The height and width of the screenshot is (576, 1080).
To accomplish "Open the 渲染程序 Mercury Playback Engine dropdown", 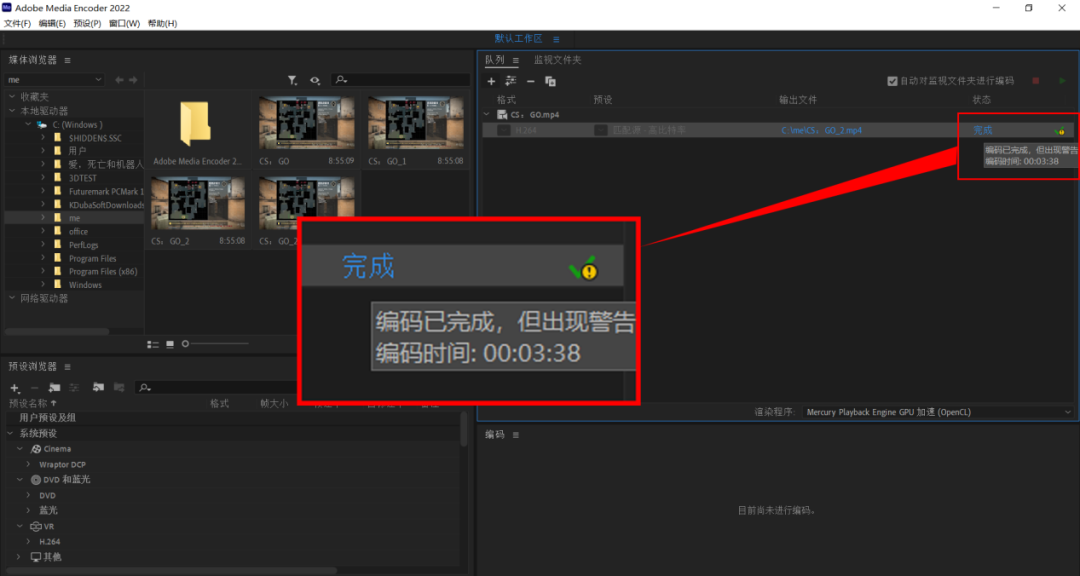I will (x=937, y=412).
